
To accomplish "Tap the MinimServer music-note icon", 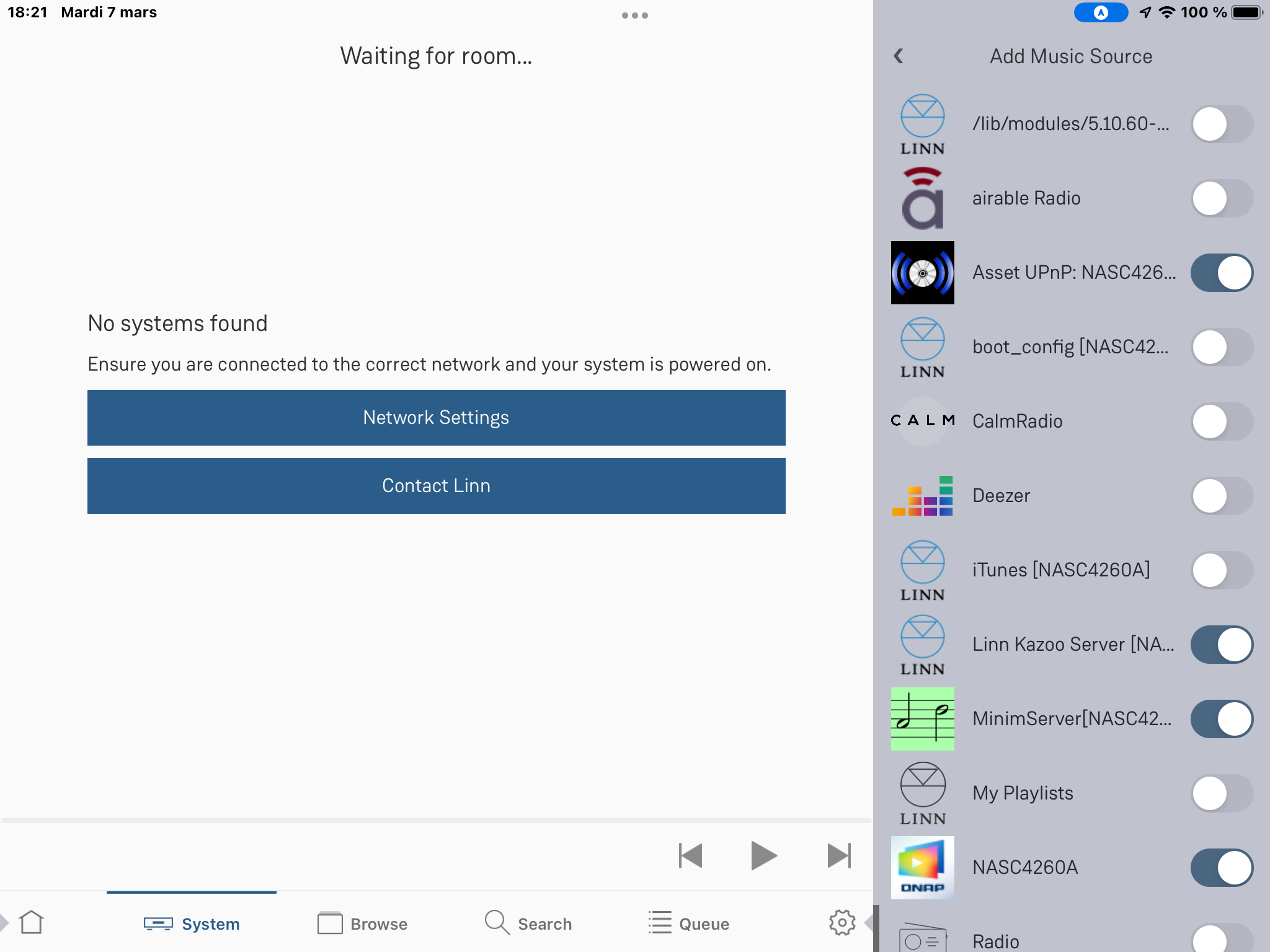I will tap(922, 719).
